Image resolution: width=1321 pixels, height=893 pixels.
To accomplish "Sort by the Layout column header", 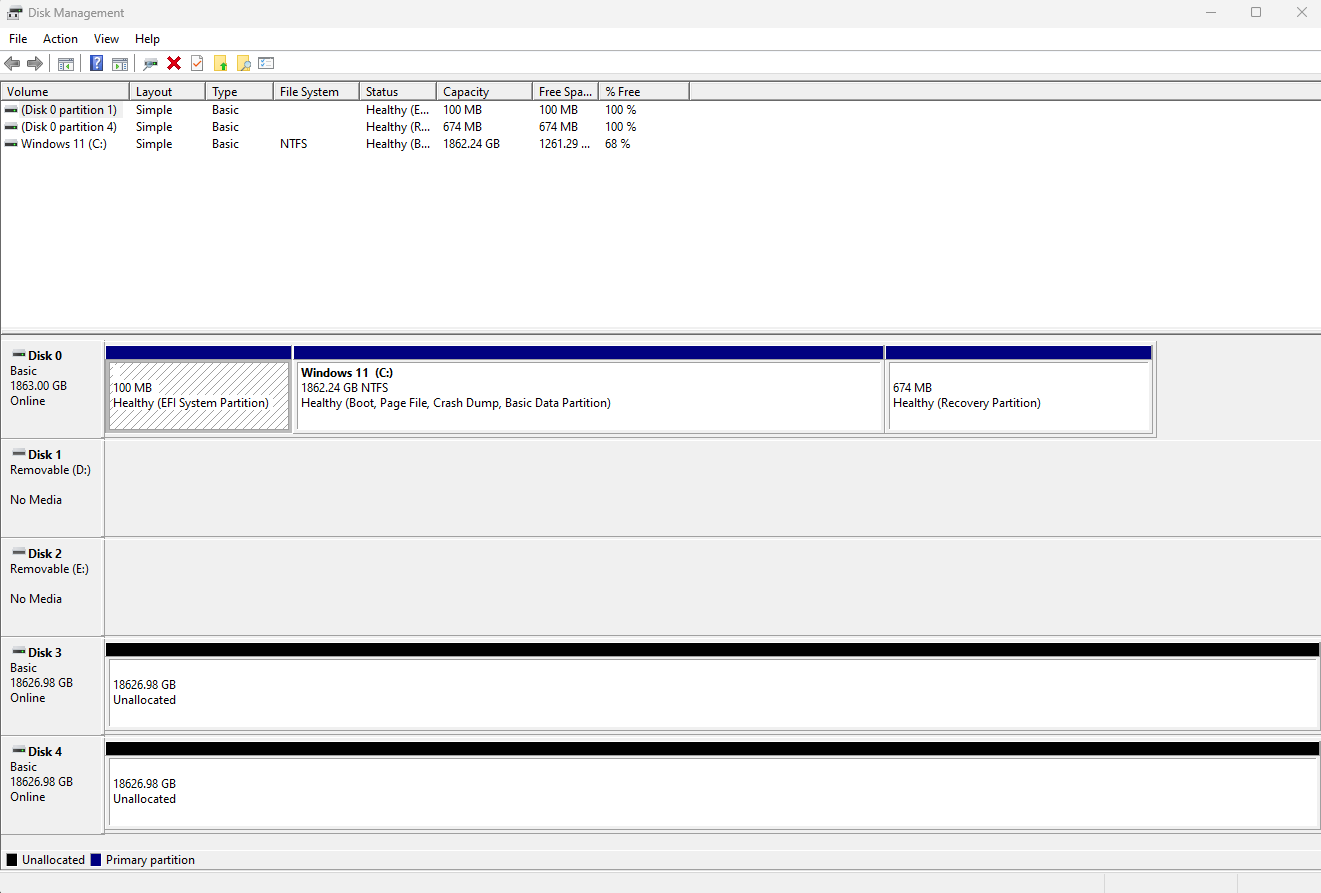I will pyautogui.click(x=167, y=92).
